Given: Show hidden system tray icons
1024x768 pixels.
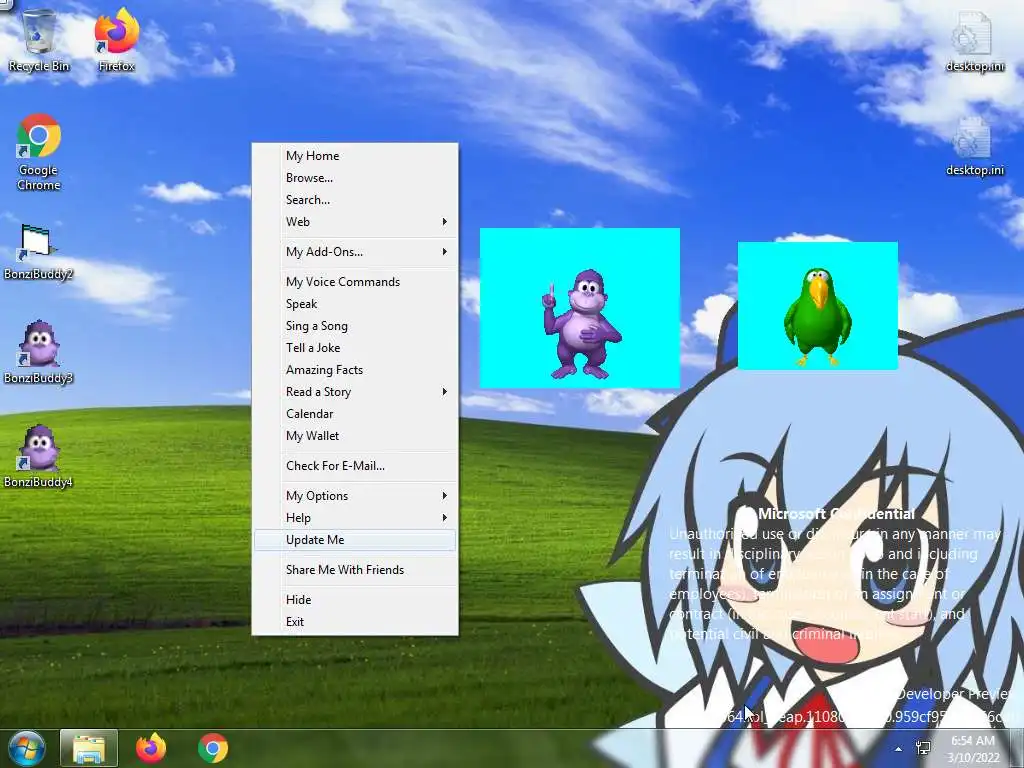Looking at the screenshot, I should coord(899,749).
